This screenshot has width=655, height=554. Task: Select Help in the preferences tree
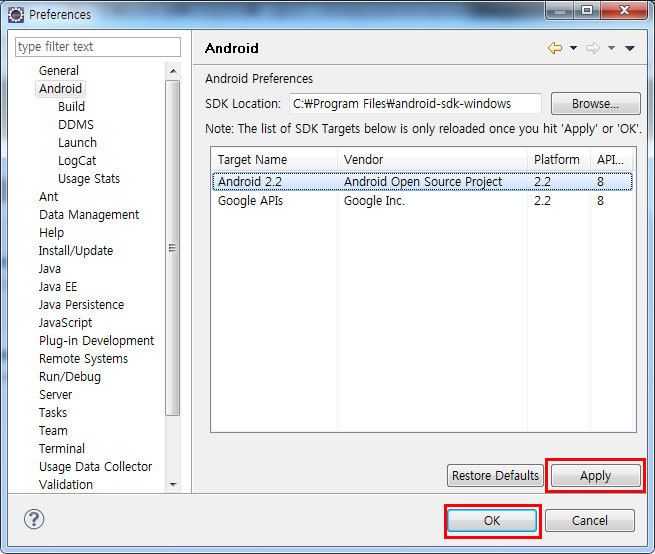[51, 233]
